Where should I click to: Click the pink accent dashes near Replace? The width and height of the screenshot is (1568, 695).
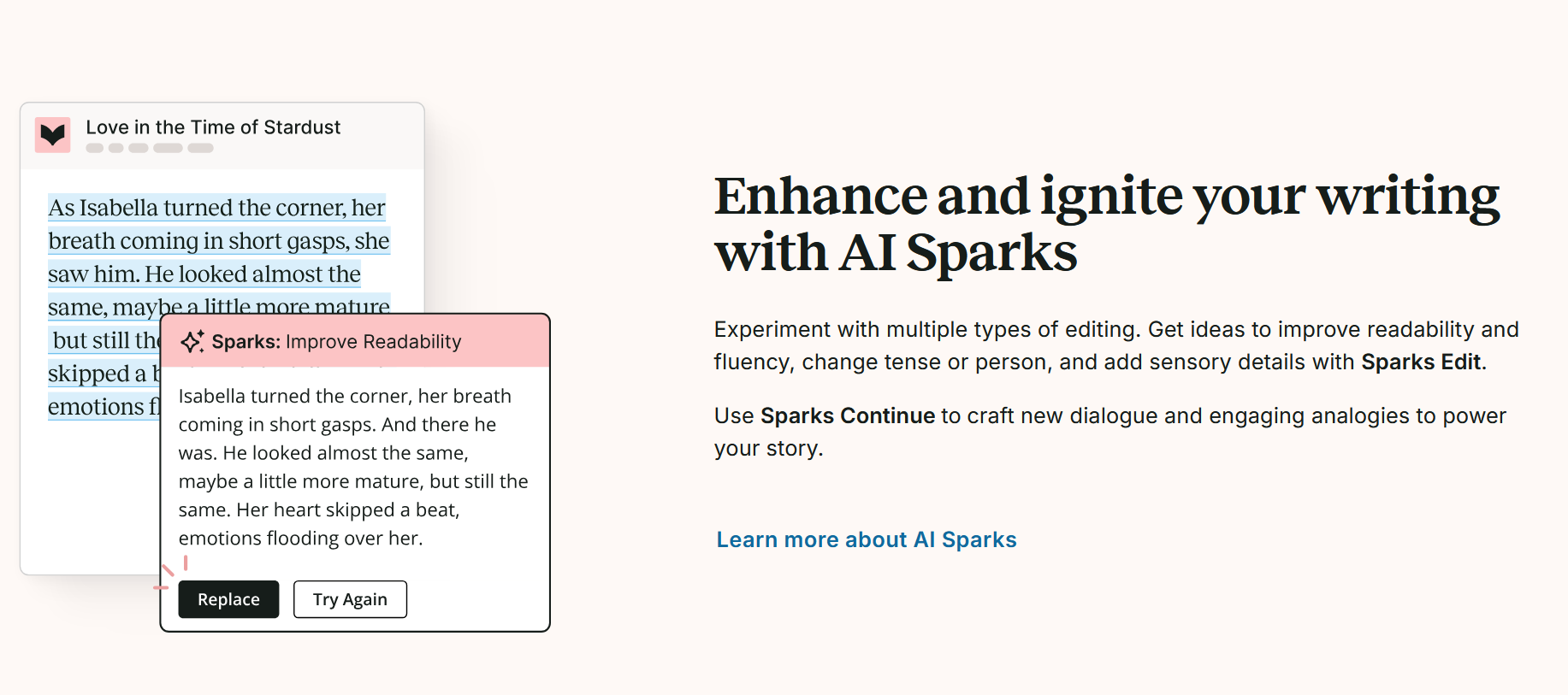170,573
